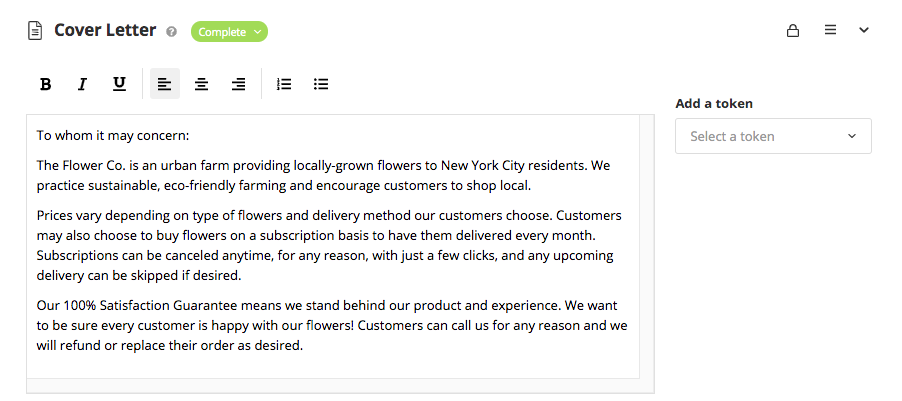The image size is (902, 401).
Task: Click the Cover Letter title
Action: (105, 30)
